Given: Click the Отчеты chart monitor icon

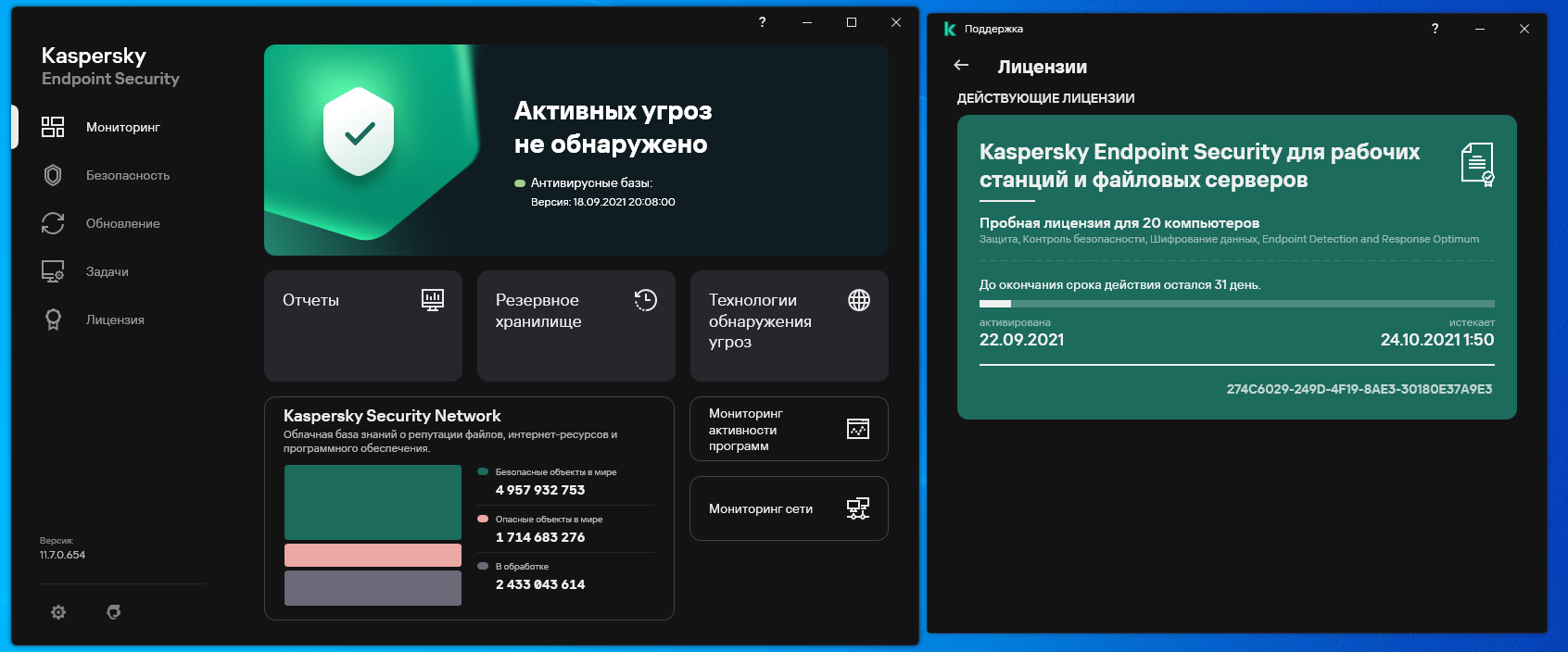Looking at the screenshot, I should click(433, 299).
